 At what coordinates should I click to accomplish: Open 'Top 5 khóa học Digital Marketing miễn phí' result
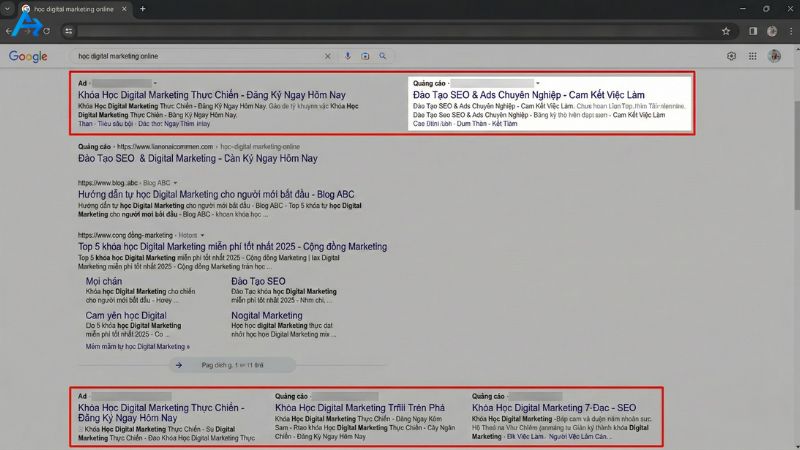(x=232, y=246)
